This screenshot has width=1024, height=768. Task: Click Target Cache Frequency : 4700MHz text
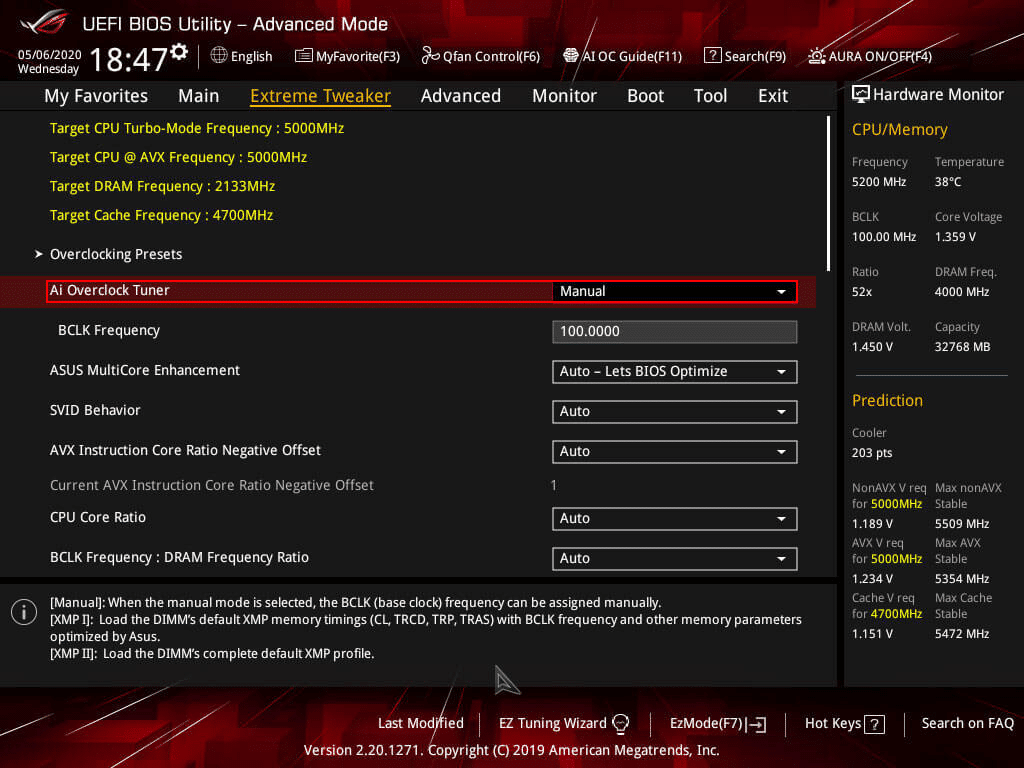(x=161, y=215)
